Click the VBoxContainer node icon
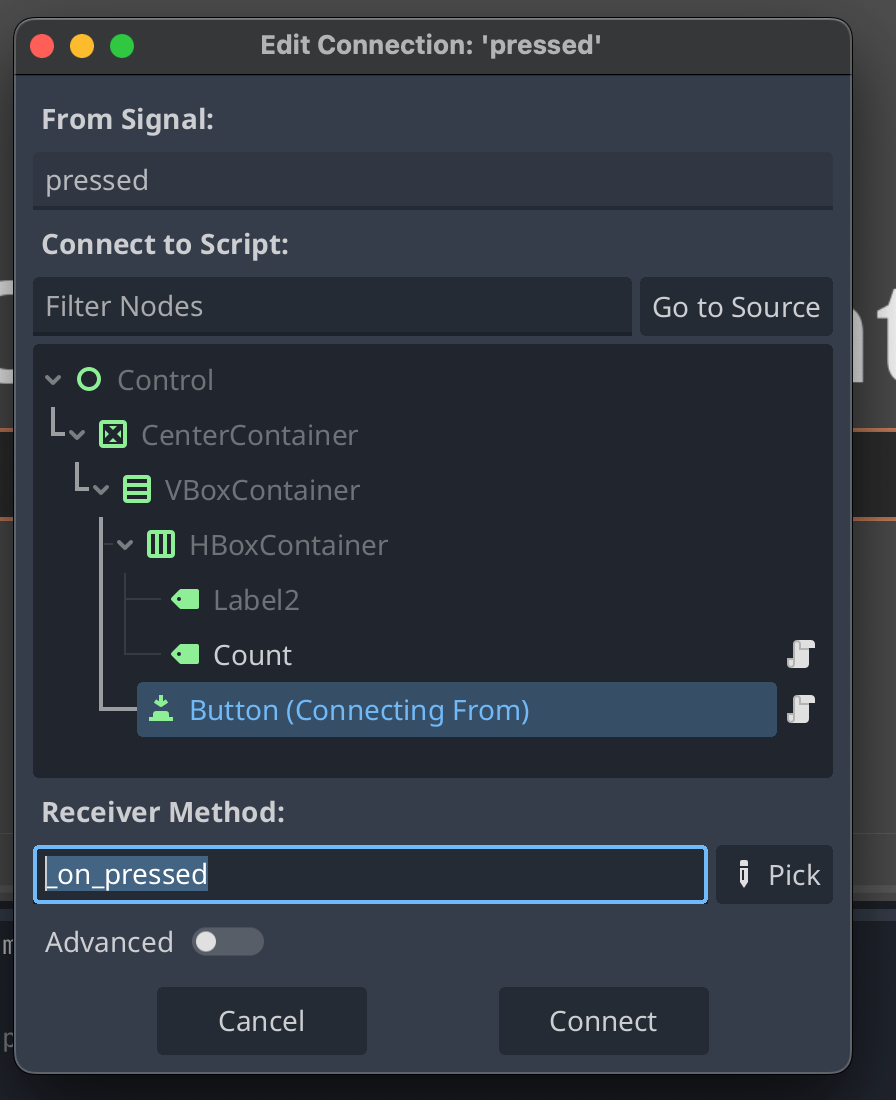This screenshot has width=896, height=1100. [x=137, y=490]
